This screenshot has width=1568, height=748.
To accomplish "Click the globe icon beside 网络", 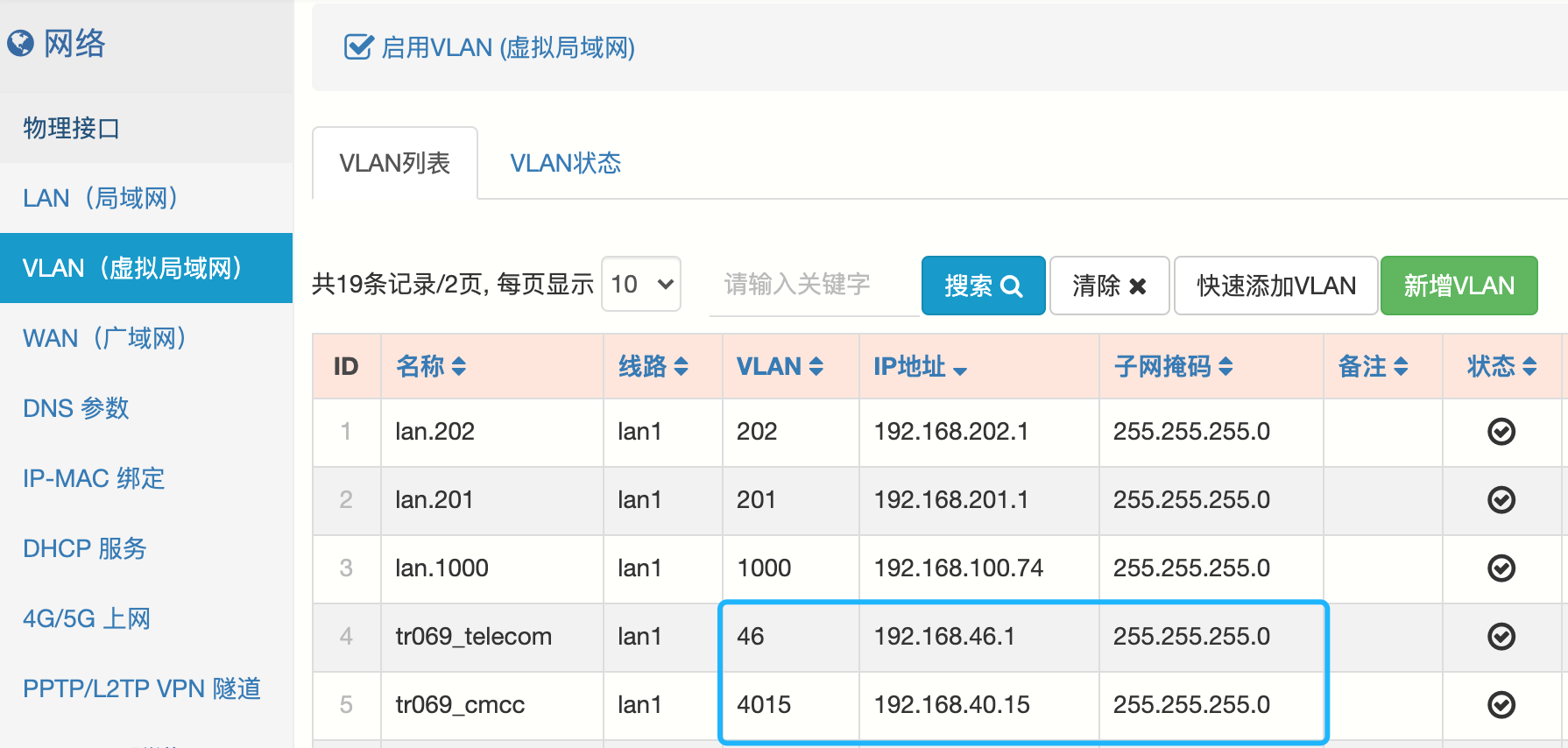I will (20, 43).
